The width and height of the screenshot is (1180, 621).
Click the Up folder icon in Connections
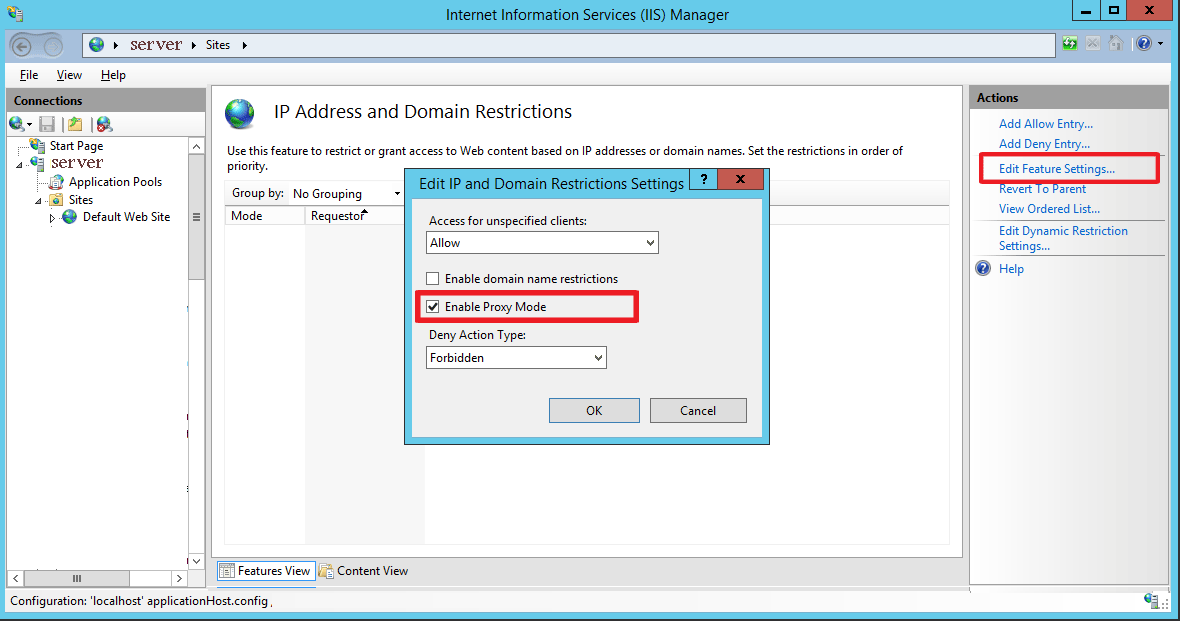[75, 124]
